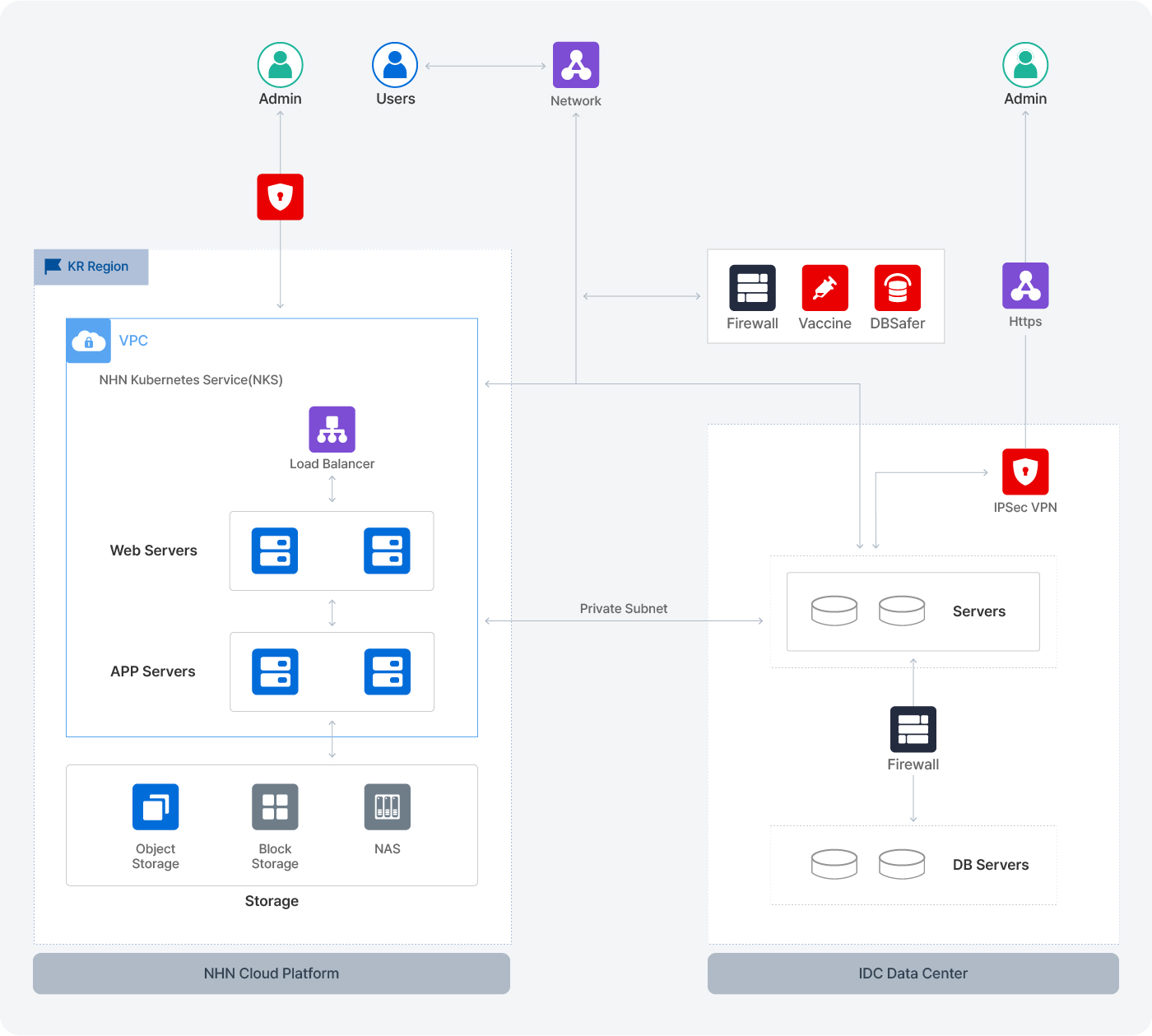Screen dimensions: 1152x1036
Task: Select the Load Balancer icon inside NKS
Action: (x=332, y=429)
